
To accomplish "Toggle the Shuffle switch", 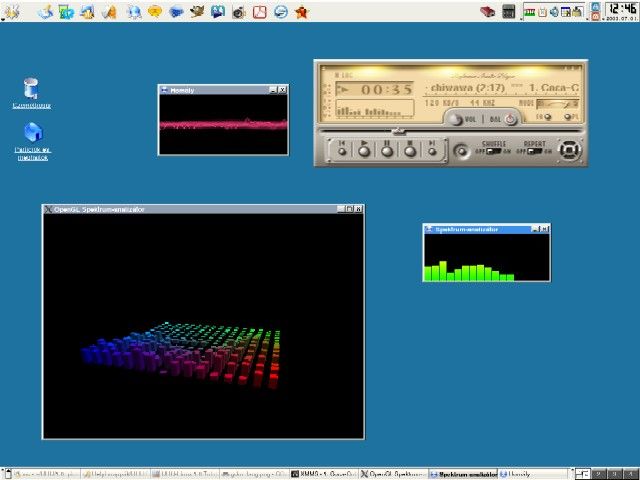I will pos(494,151).
